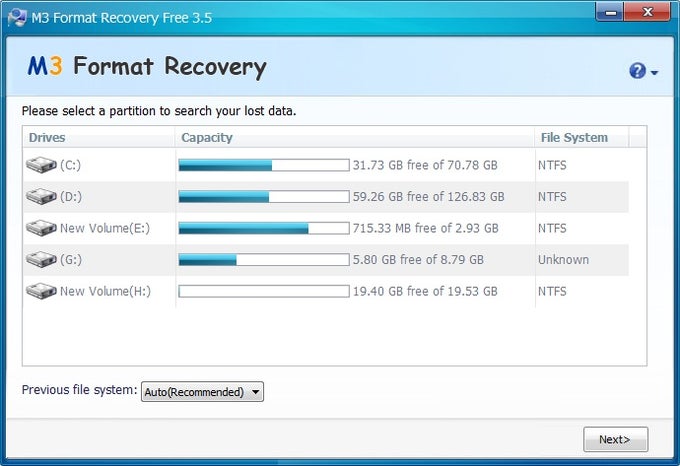Sort by the File System column header

tap(581, 137)
